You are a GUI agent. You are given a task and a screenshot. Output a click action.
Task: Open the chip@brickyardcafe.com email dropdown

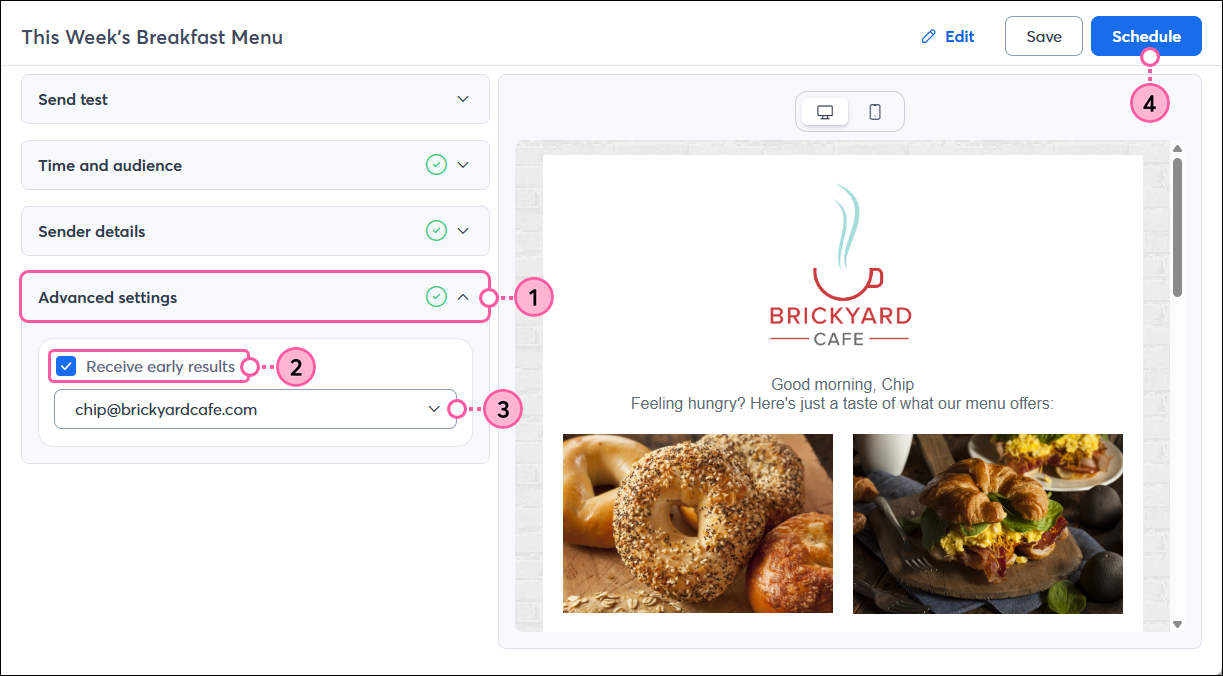click(255, 409)
